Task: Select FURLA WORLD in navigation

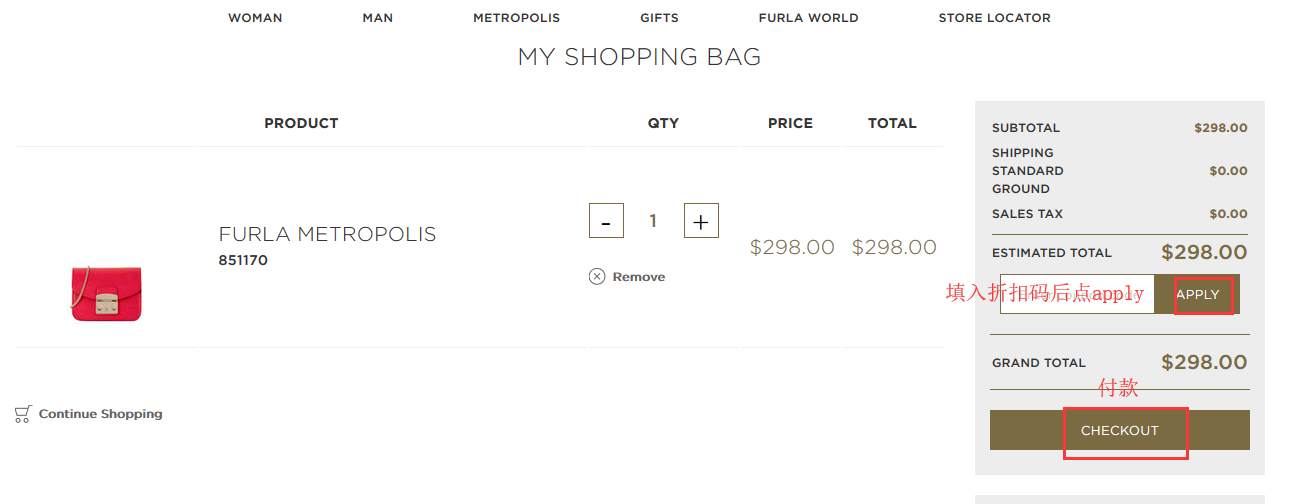Action: click(808, 18)
